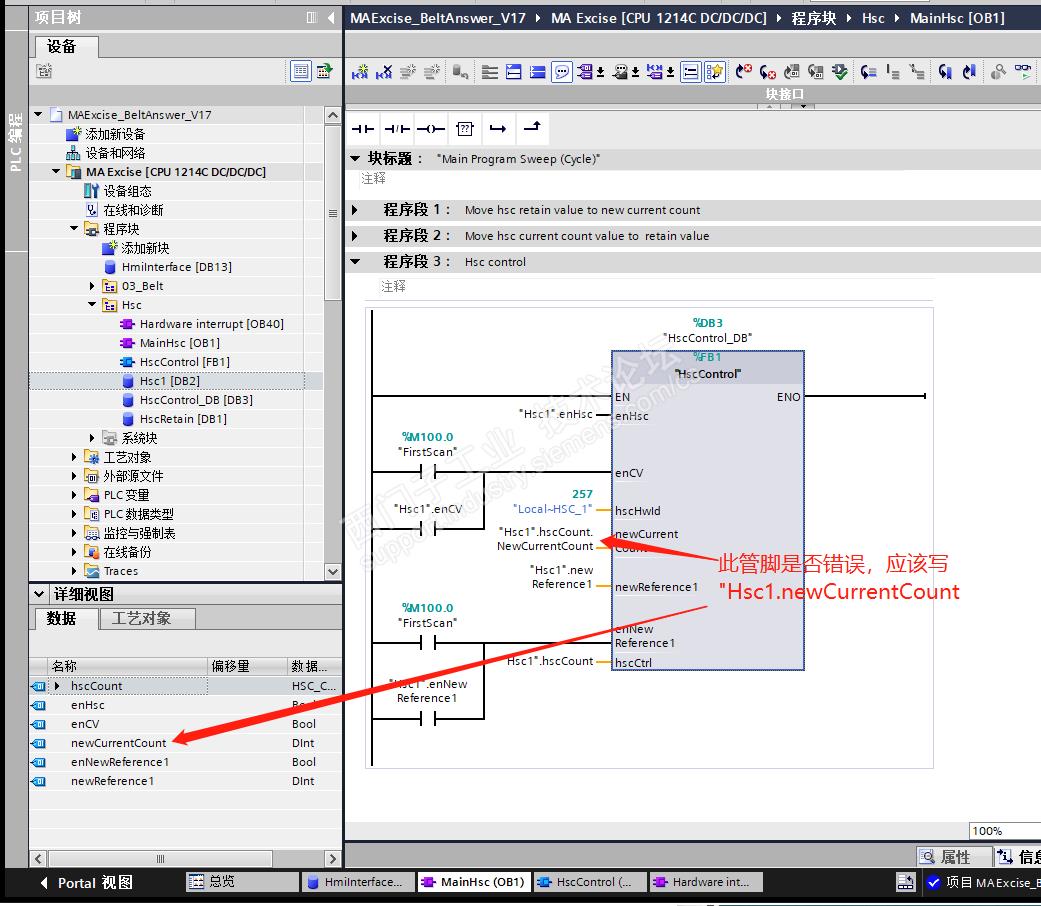Click the Hsc breadcrumb in path

coord(873,19)
